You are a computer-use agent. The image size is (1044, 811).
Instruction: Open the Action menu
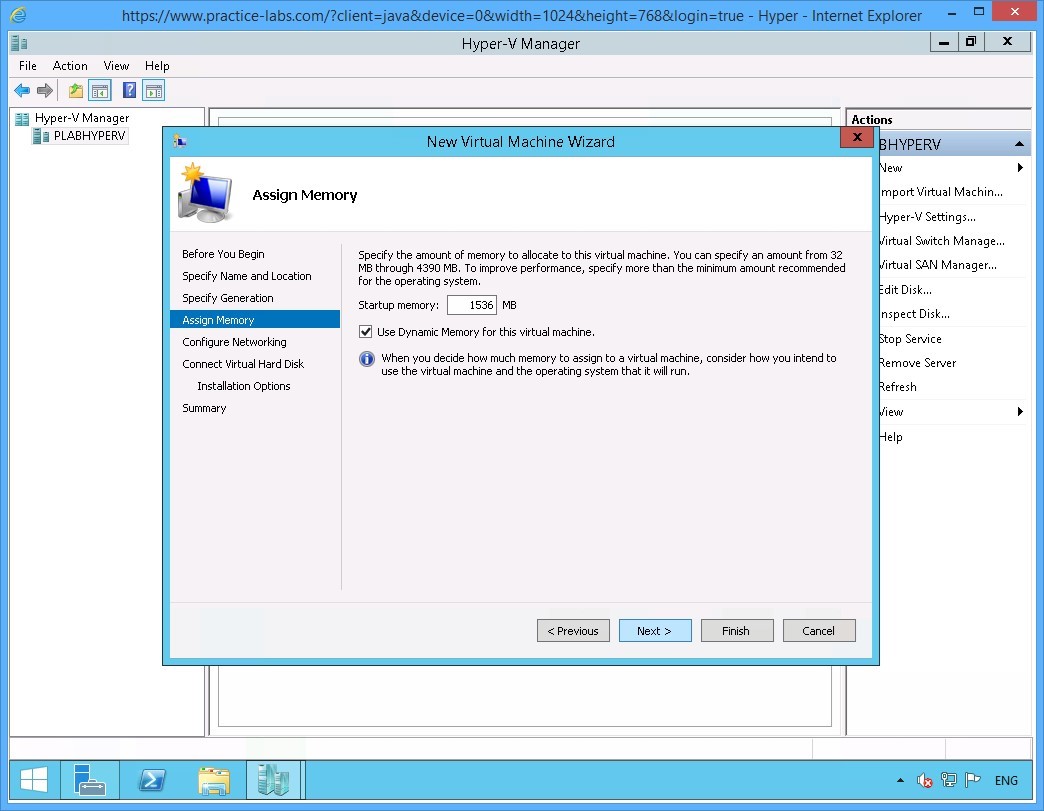pos(70,65)
